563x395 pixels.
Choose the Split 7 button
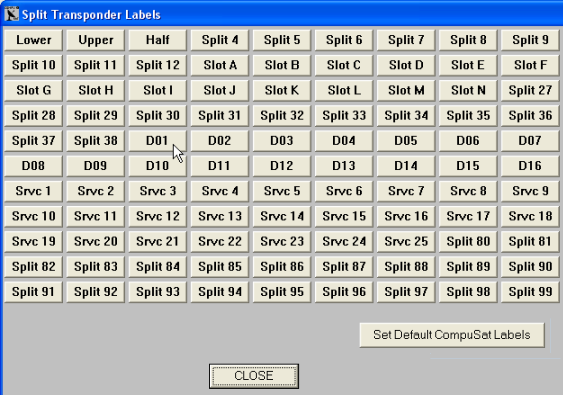click(406, 40)
